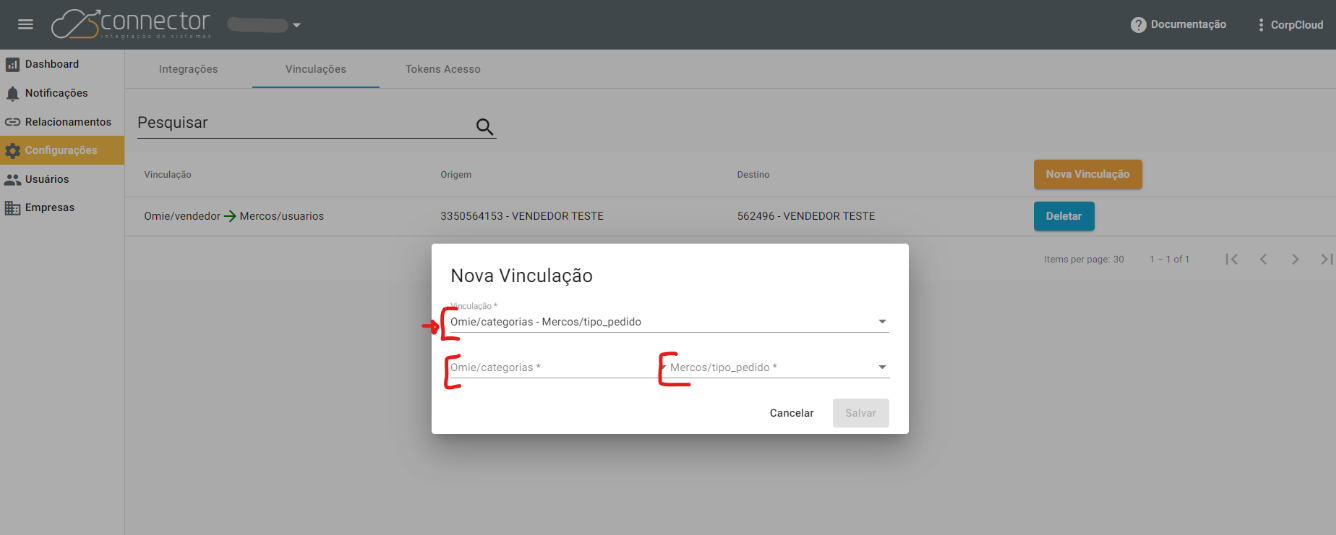
Task: Open Notificações from the sidebar
Action: coord(62,93)
